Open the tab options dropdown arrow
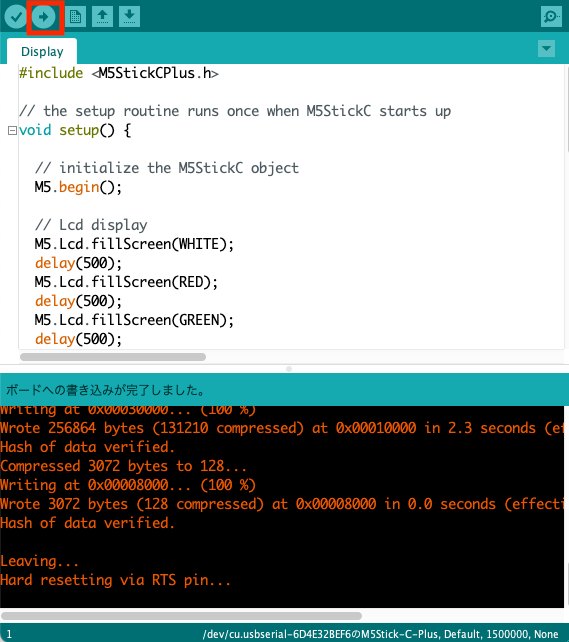The height and width of the screenshot is (642, 569). click(546, 49)
